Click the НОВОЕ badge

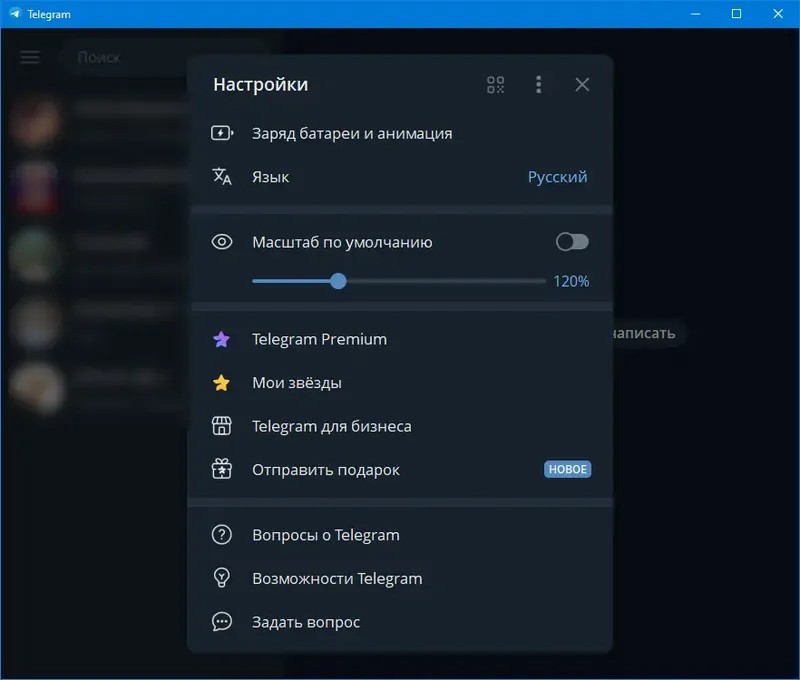point(567,469)
